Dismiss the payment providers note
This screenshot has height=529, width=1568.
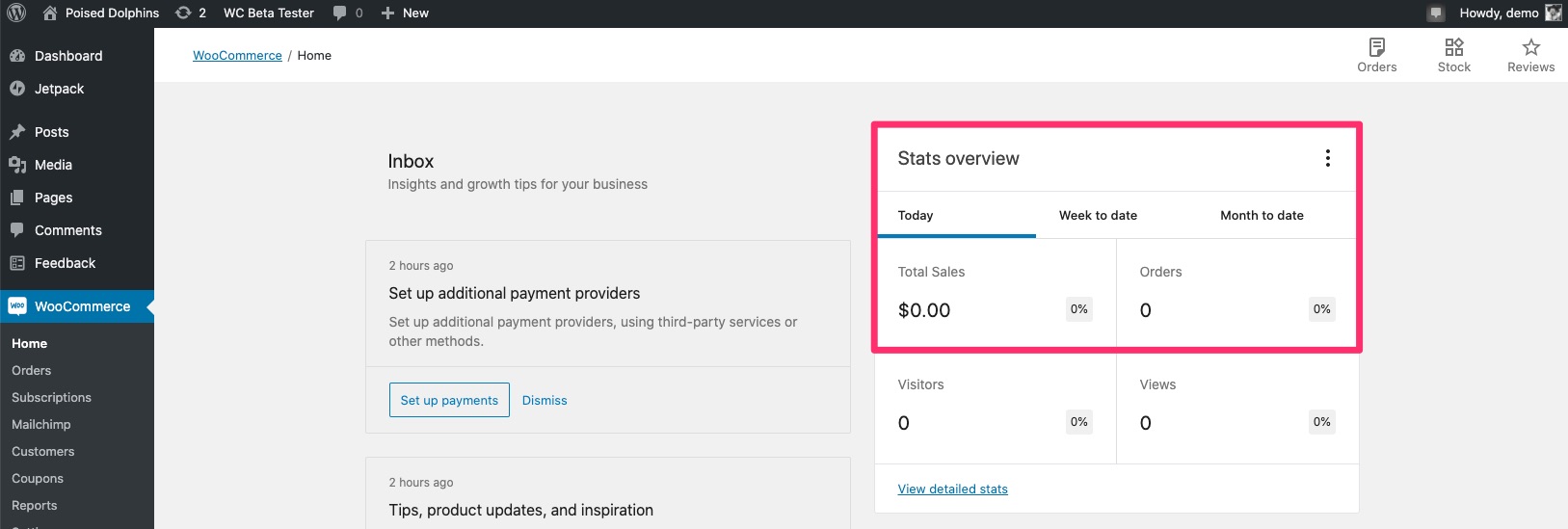[545, 400]
